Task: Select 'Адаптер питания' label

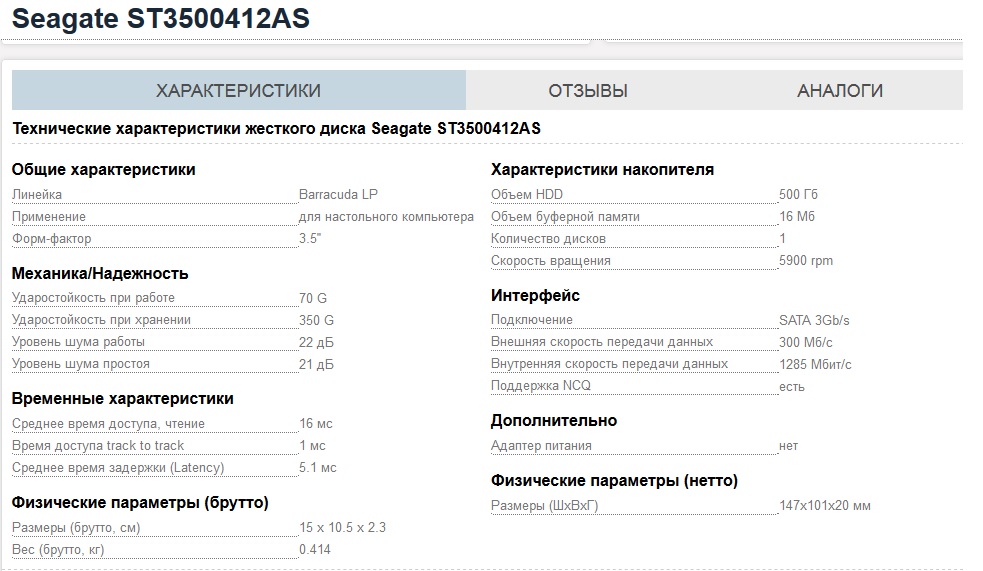Action: (541, 446)
